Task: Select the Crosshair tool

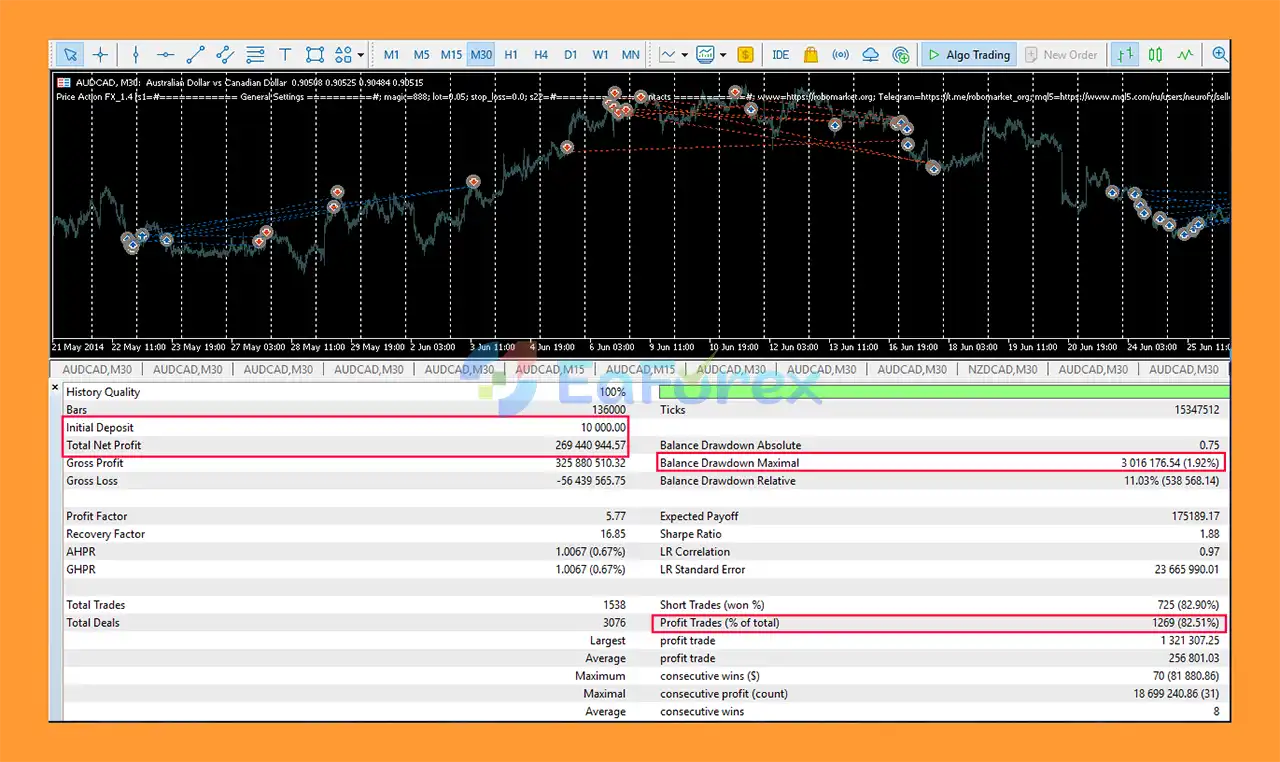Action: pos(100,54)
